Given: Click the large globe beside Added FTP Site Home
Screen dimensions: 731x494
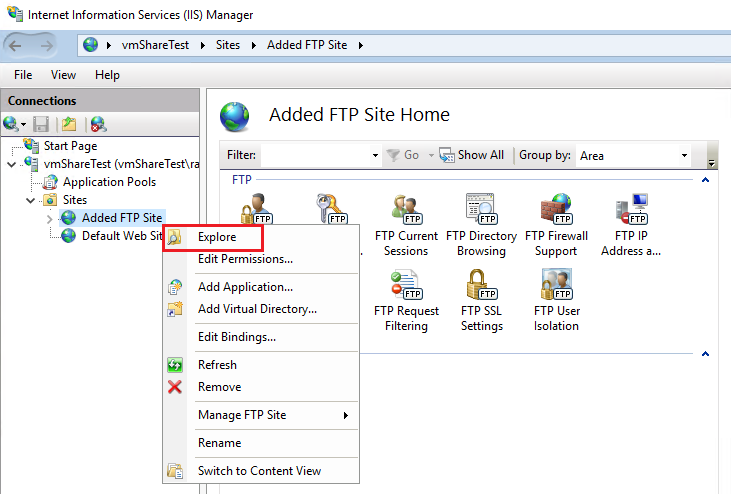Looking at the screenshot, I should [x=234, y=117].
